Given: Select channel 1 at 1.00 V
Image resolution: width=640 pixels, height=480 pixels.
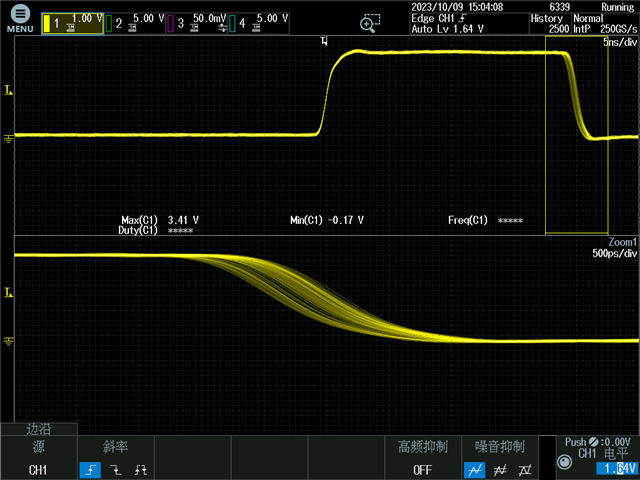Looking at the screenshot, I should (72, 23).
